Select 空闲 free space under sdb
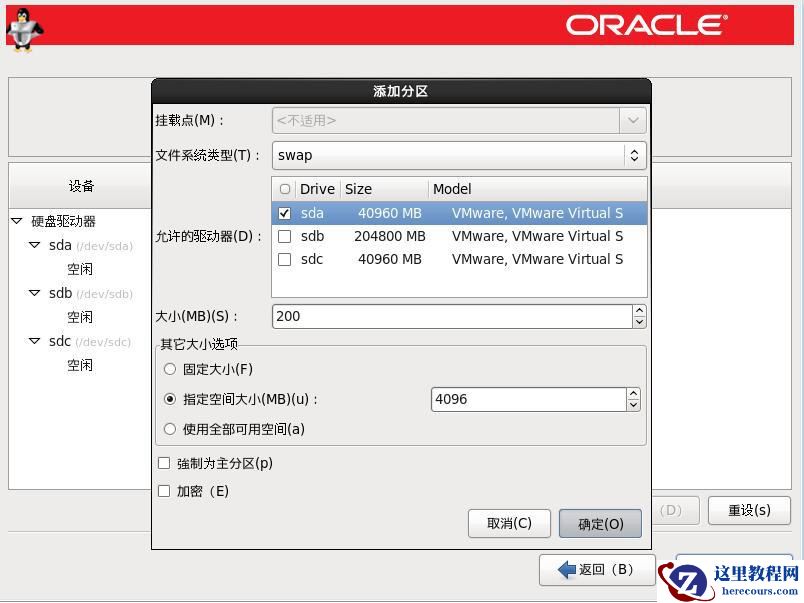804x603 pixels. (x=80, y=317)
